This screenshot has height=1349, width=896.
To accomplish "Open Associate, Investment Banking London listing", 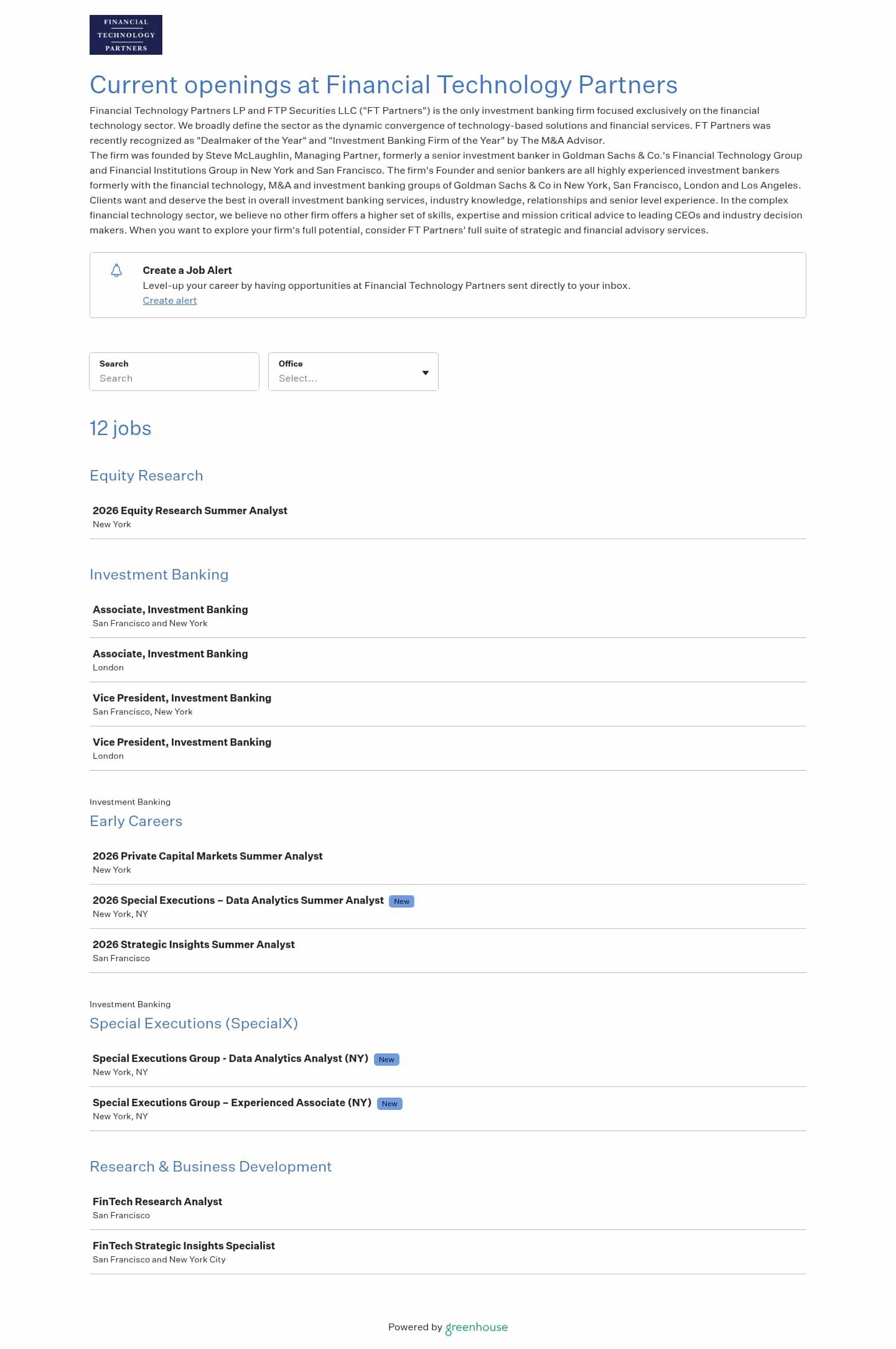I will (x=170, y=654).
